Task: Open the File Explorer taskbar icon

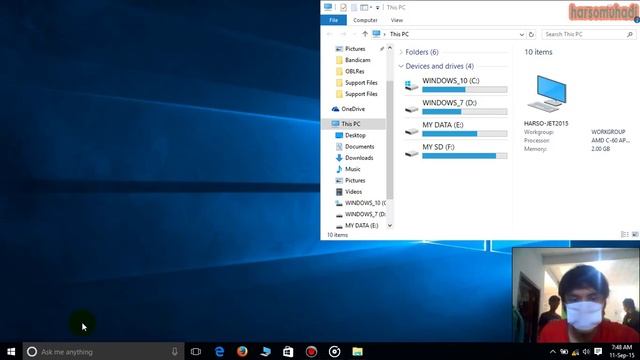Action: point(358,351)
